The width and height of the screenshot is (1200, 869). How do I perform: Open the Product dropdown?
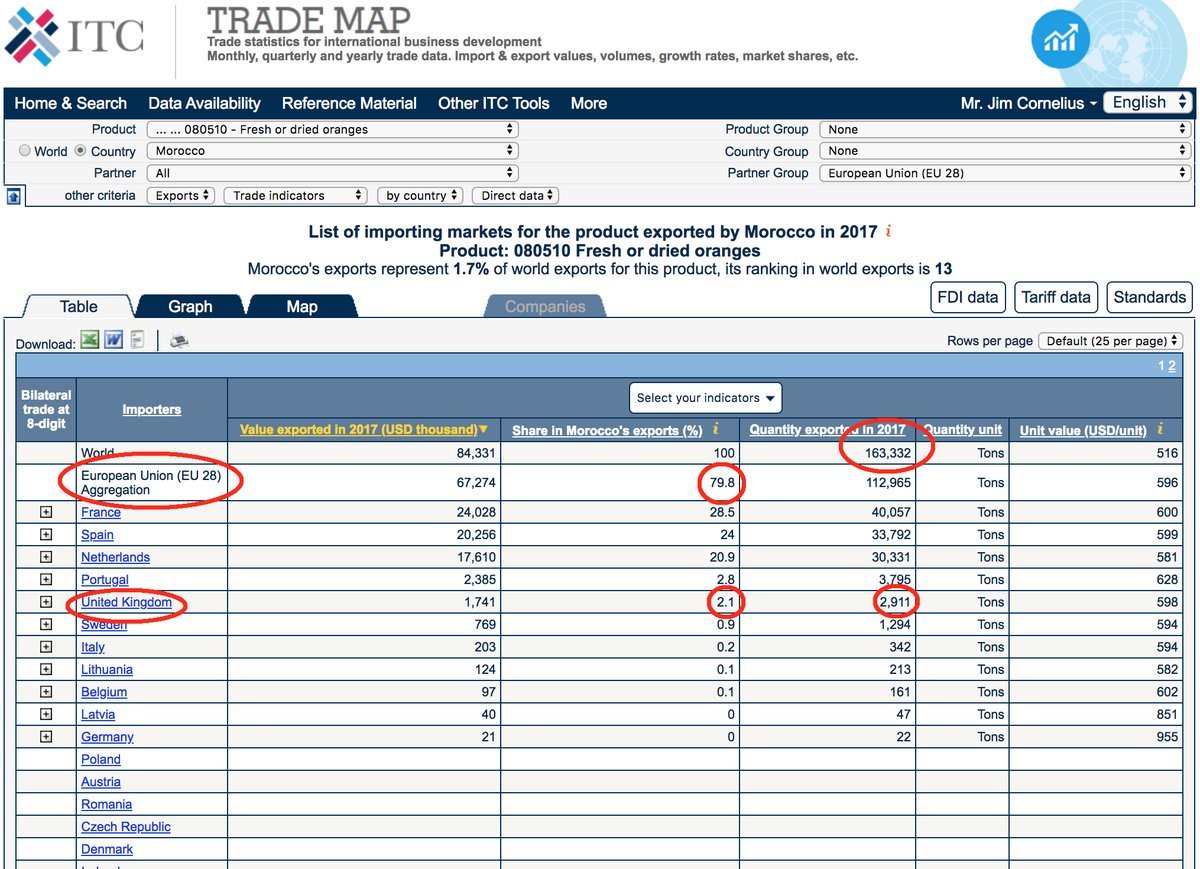(x=332, y=129)
